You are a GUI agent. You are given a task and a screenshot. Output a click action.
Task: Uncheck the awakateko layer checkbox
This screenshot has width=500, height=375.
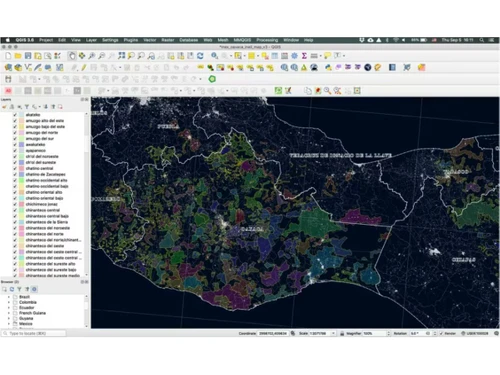(x=15, y=145)
